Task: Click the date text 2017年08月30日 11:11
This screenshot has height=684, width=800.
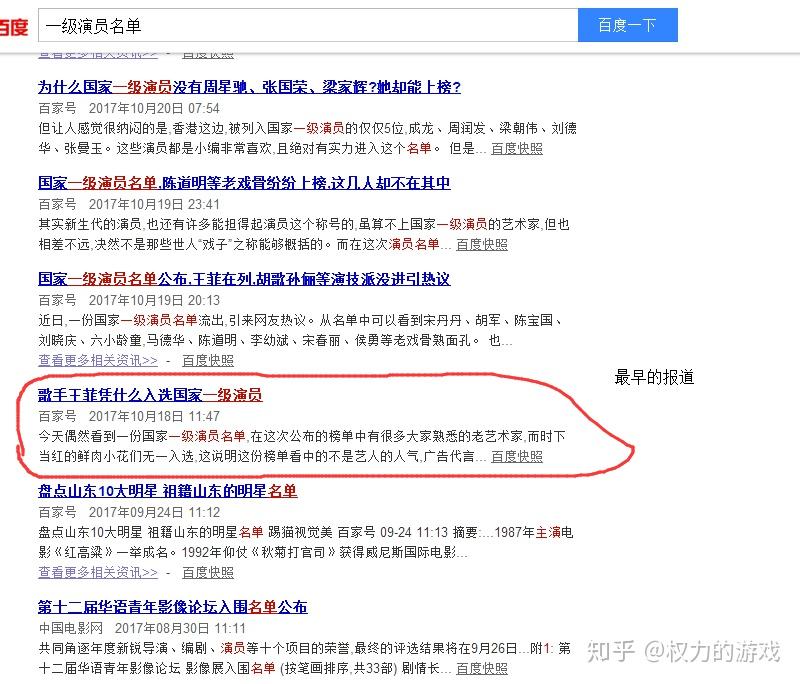Action: (x=180, y=628)
